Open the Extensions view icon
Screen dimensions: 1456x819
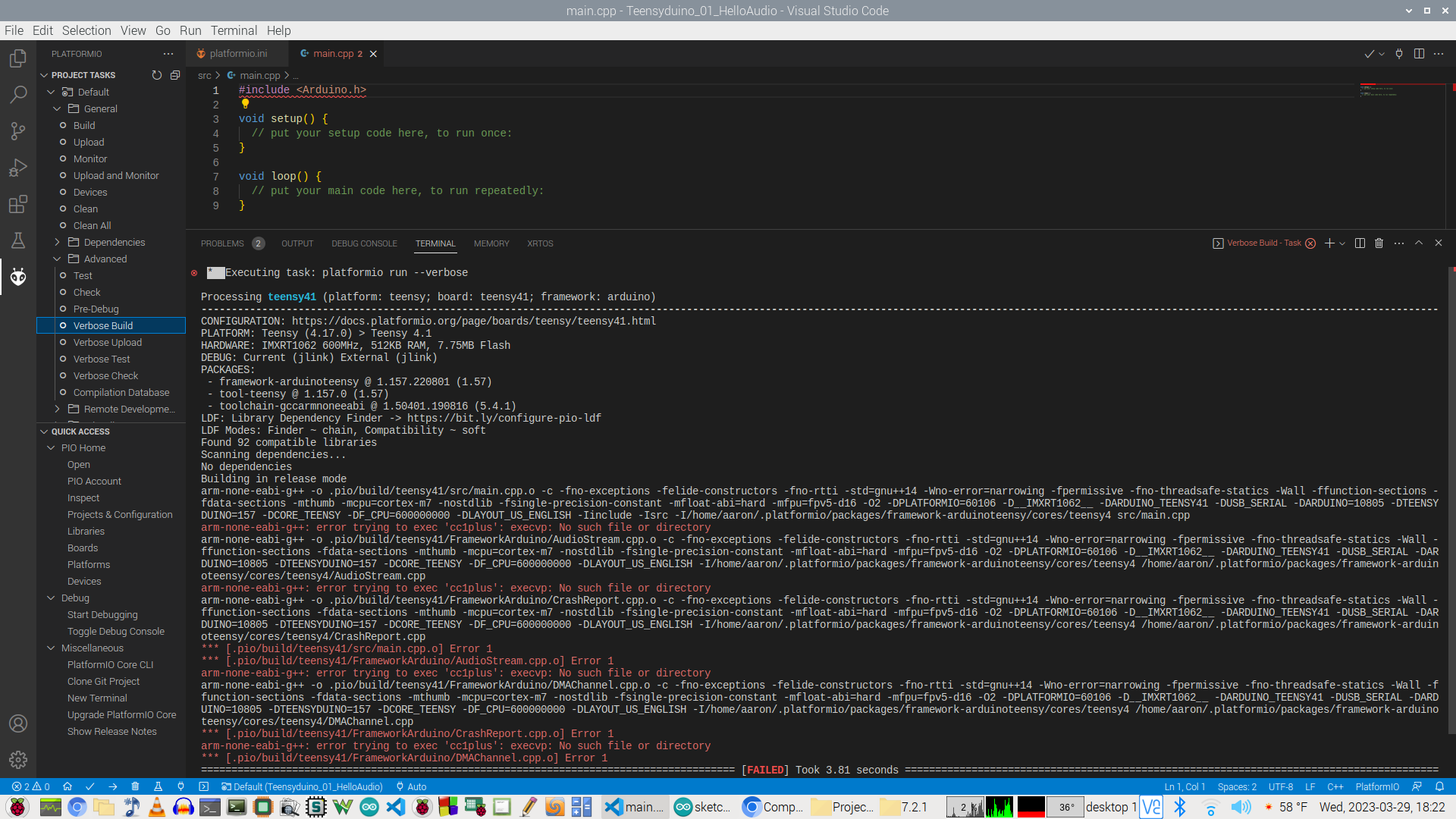18,204
